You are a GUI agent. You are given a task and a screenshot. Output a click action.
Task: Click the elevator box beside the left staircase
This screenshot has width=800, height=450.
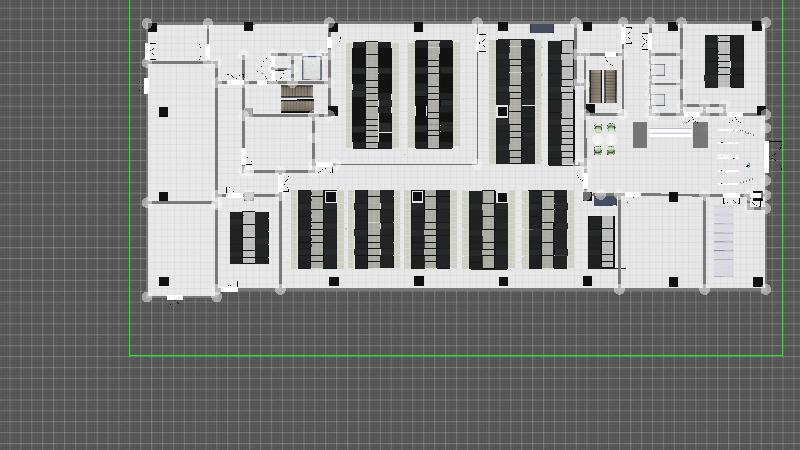coord(311,68)
